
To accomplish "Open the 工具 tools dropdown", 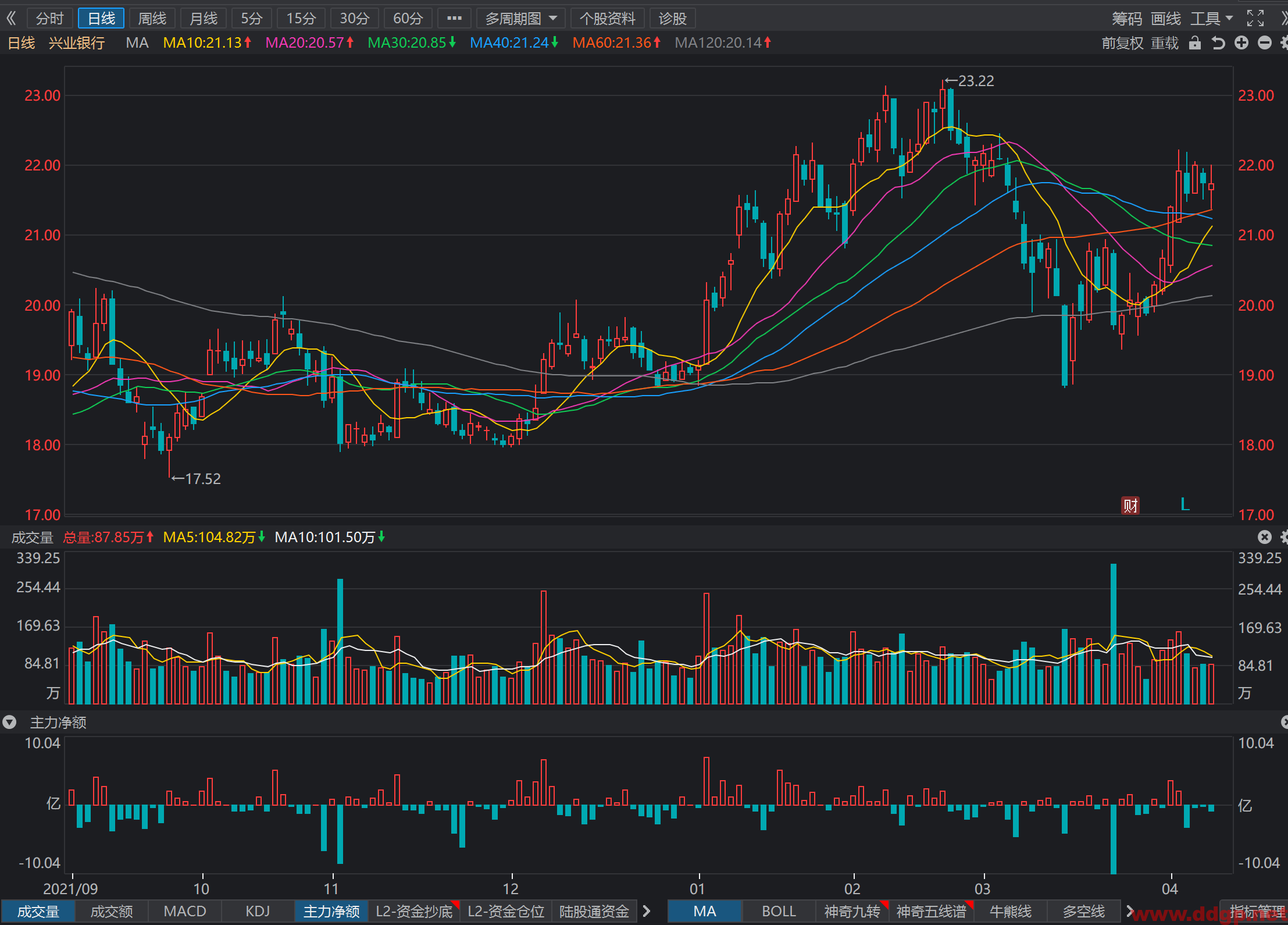I will [x=1212, y=19].
